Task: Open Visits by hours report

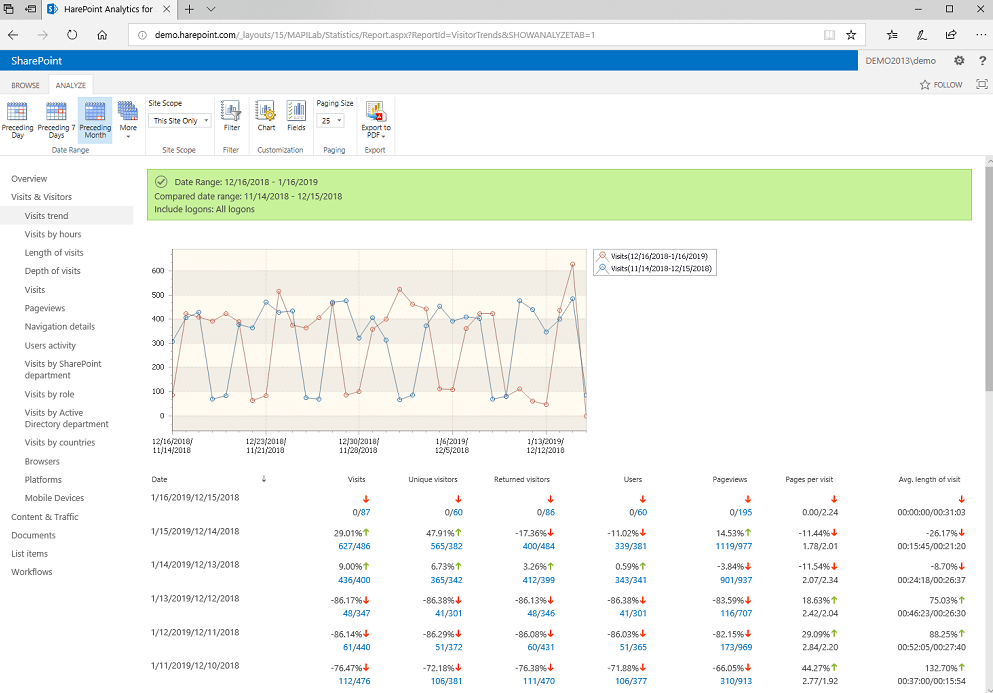Action: tap(53, 234)
